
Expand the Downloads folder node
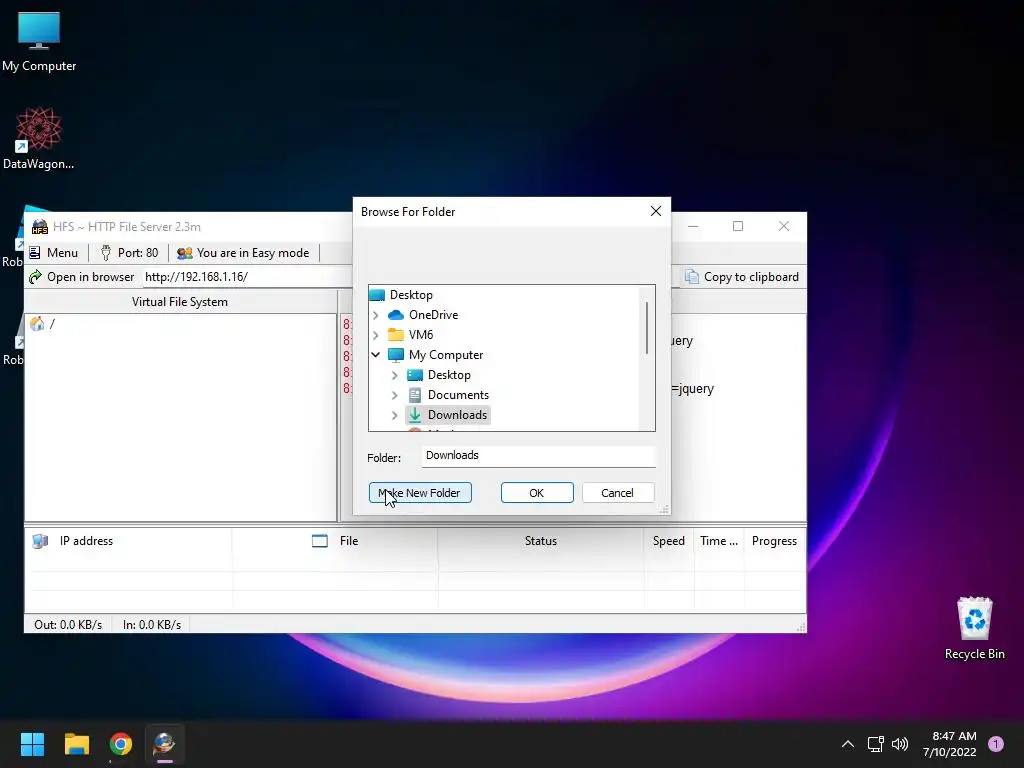point(394,415)
